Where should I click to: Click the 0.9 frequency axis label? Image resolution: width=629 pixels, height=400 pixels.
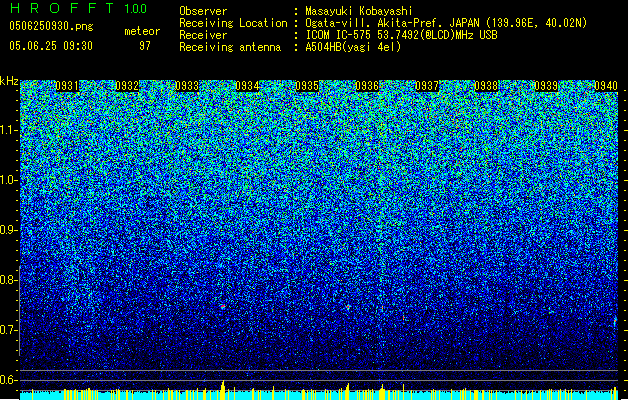click(9, 230)
